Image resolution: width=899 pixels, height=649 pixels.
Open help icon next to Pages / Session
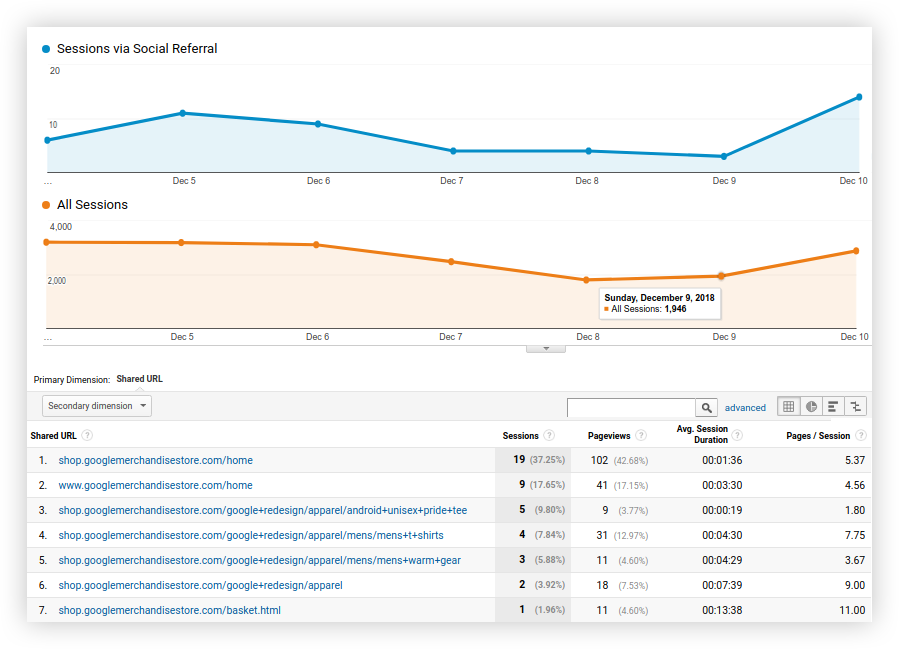[x=861, y=435]
